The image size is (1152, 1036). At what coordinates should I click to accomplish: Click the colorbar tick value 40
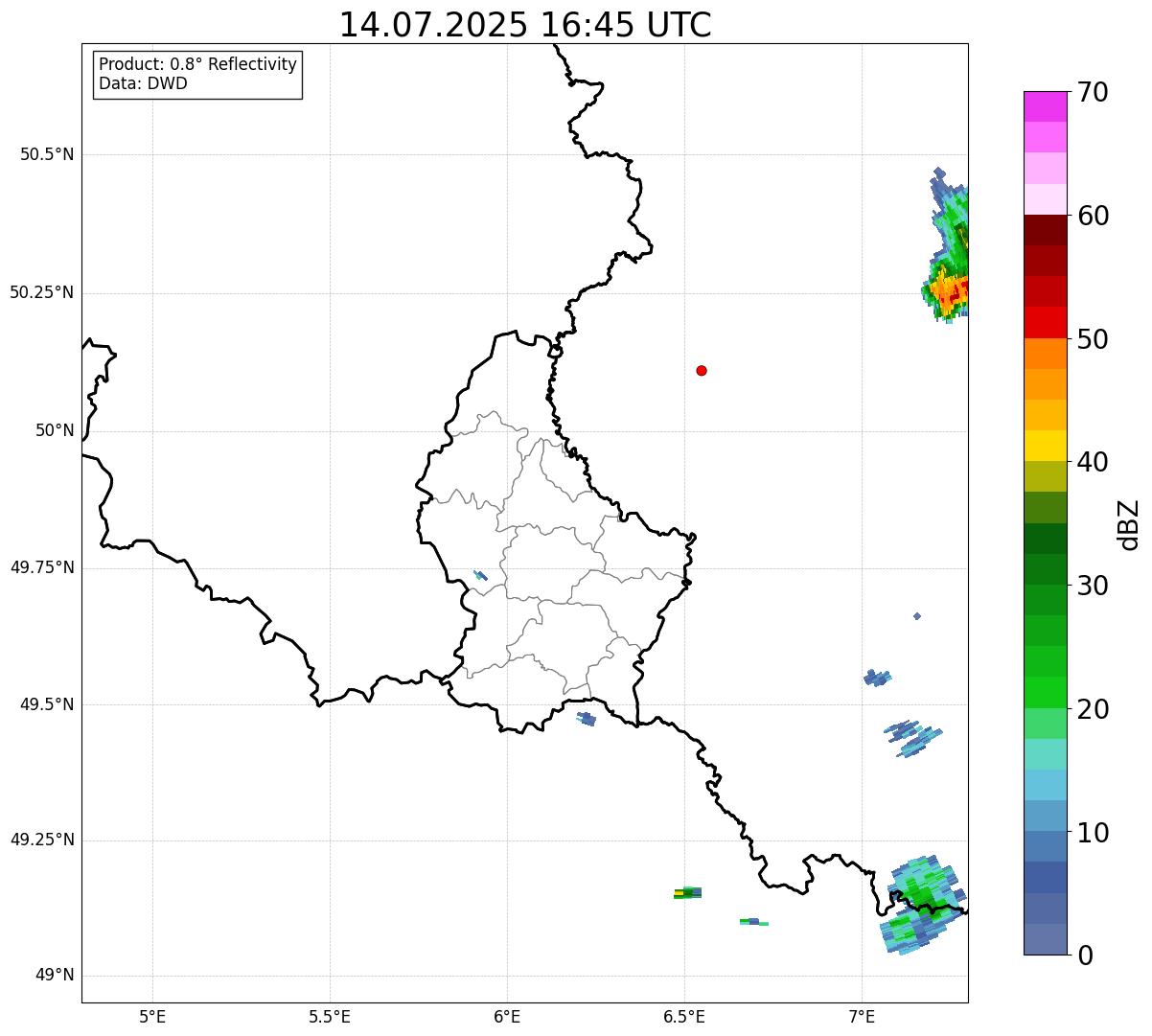pyautogui.click(x=1093, y=462)
